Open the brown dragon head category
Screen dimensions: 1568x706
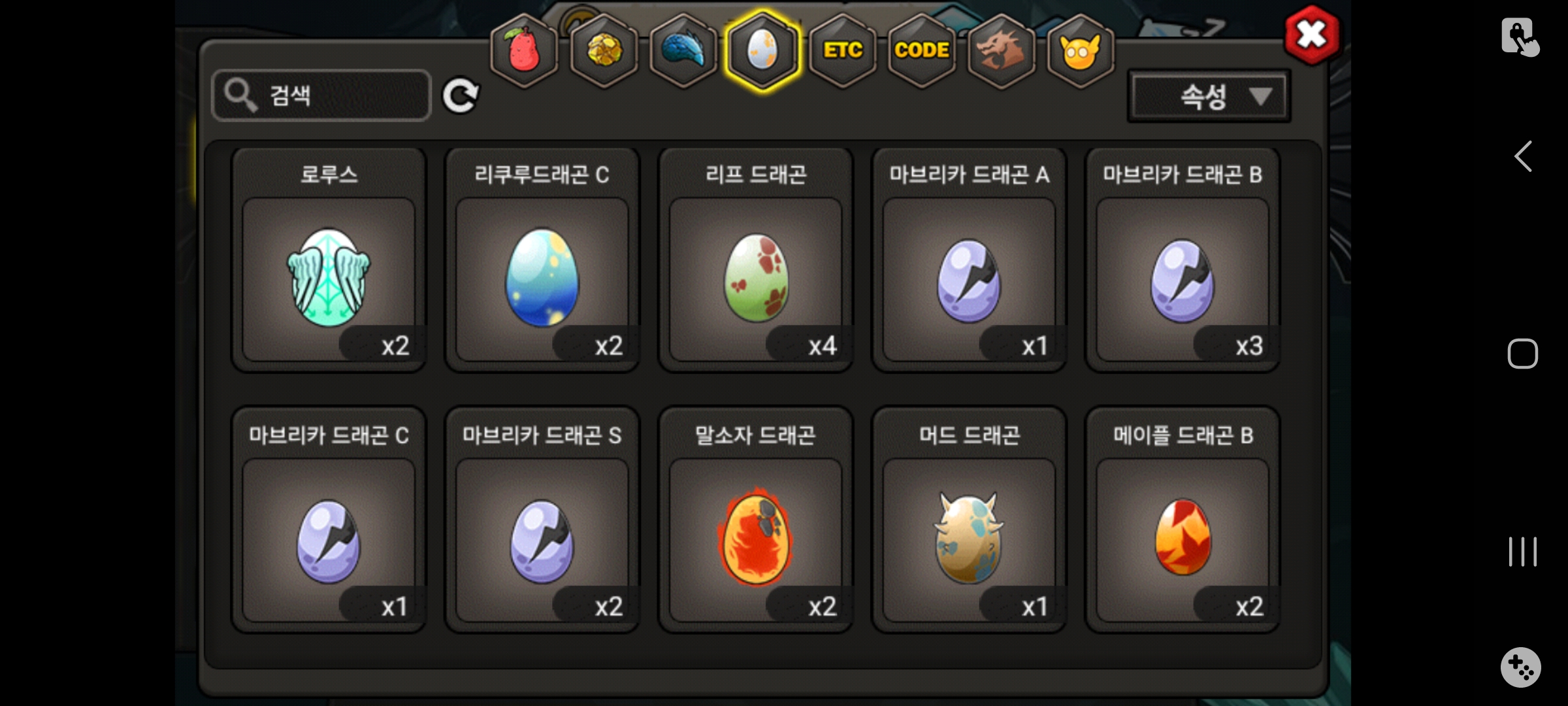tap(1001, 50)
